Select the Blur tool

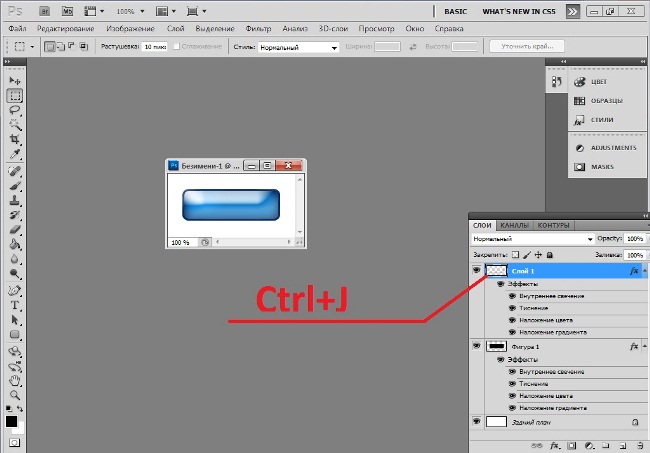[15, 259]
